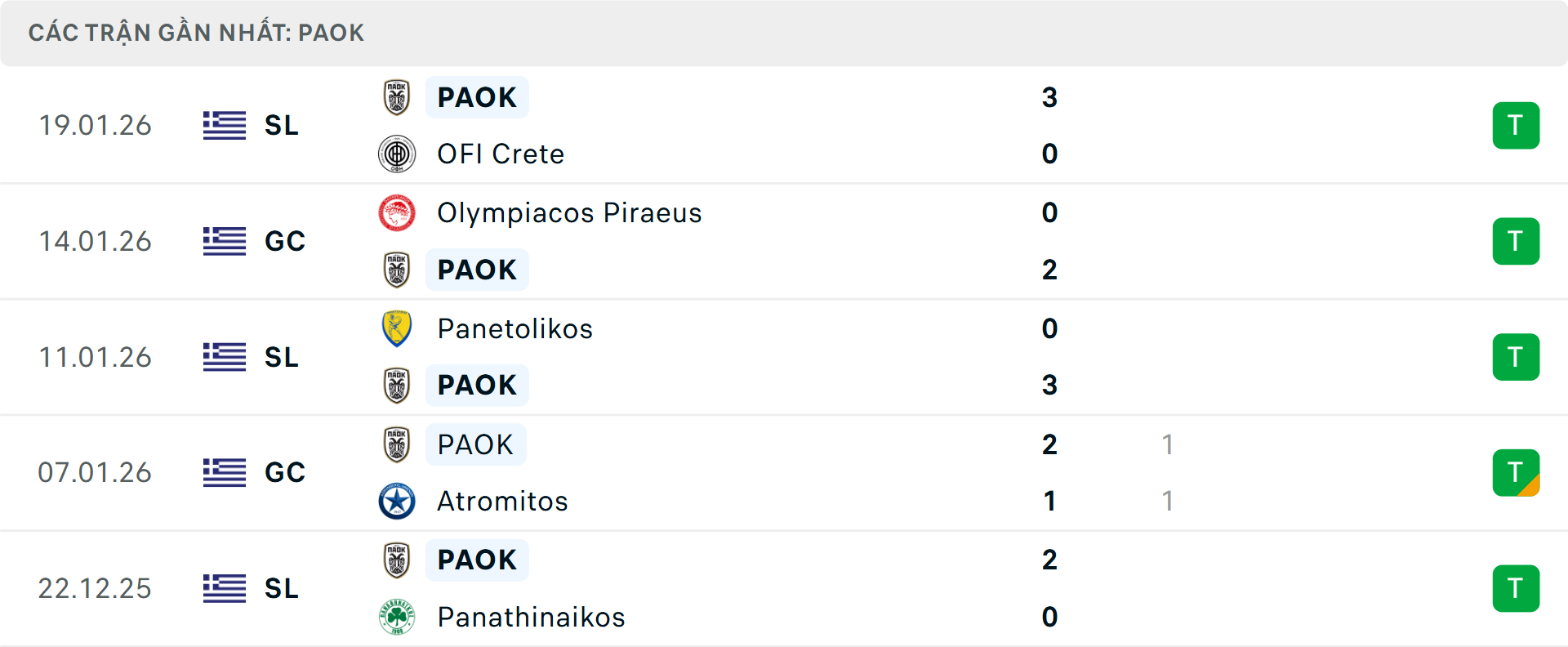Viewport: 1568px width, 647px height.
Task: Click the OFI Crete club crest
Action: tap(397, 154)
